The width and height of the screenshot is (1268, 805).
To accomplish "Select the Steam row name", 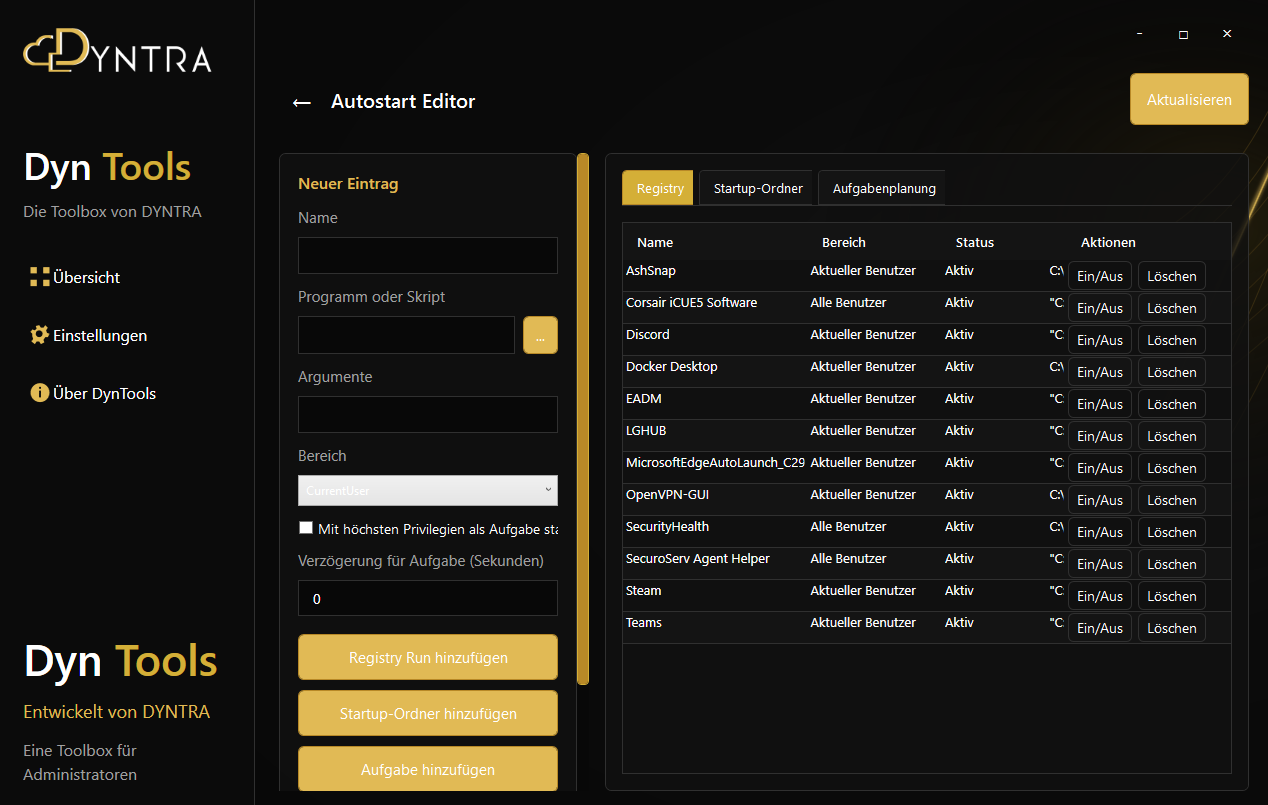I will [x=644, y=590].
